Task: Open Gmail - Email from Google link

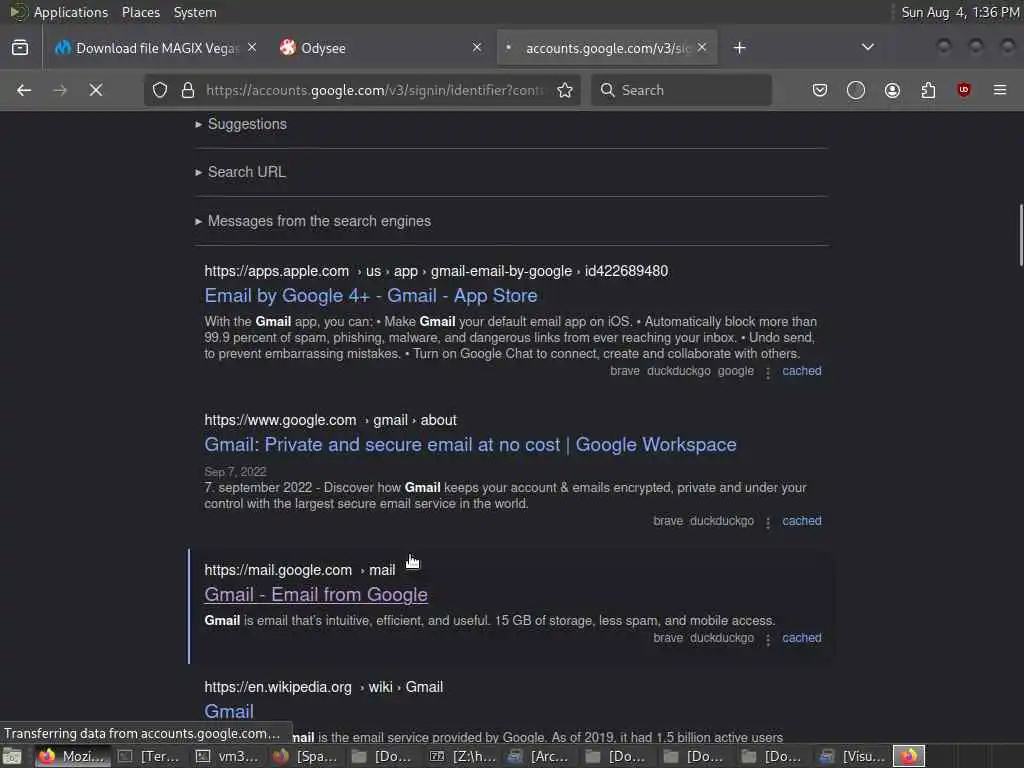Action: tap(316, 595)
